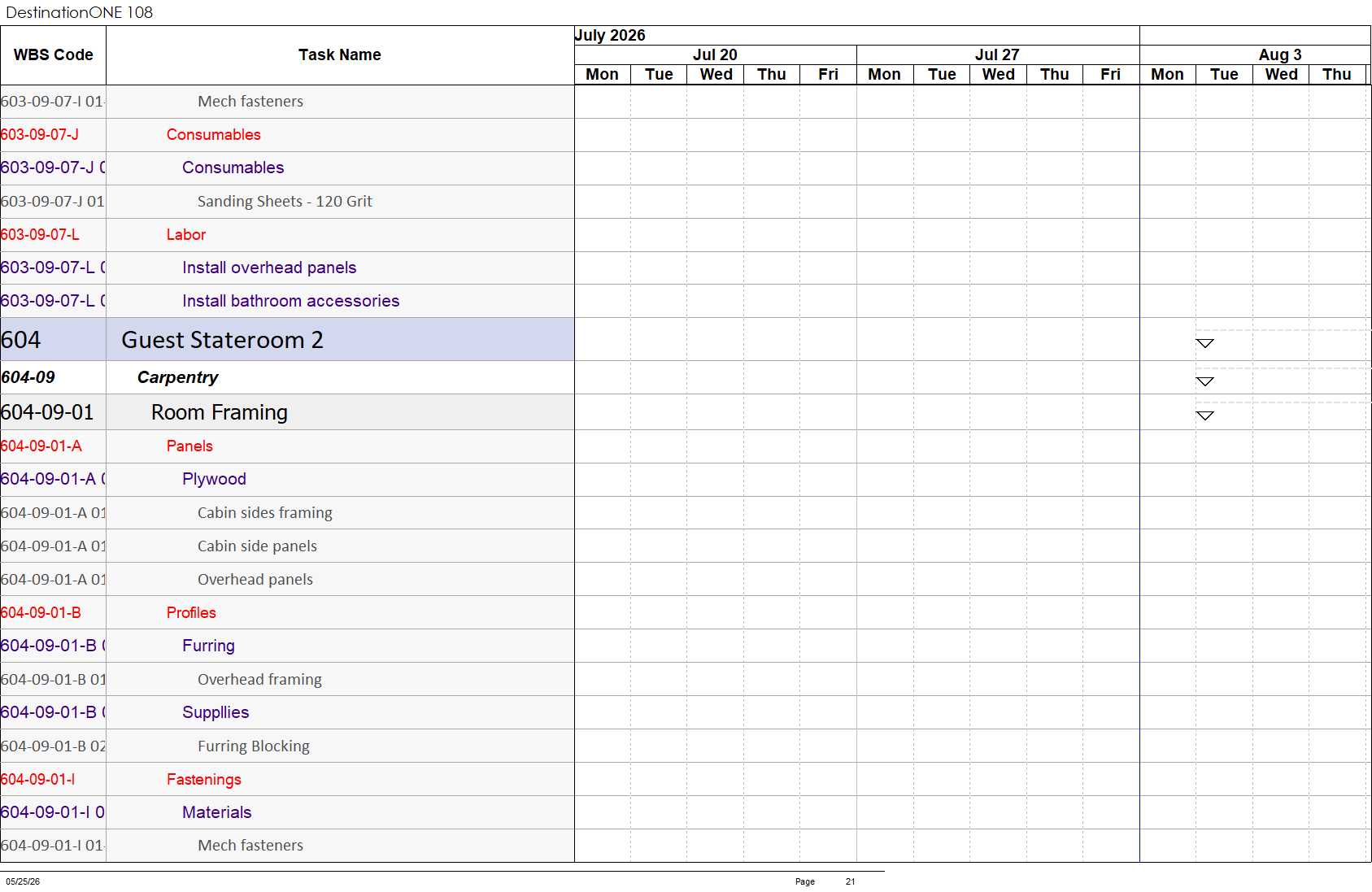The width and height of the screenshot is (1372, 892).
Task: Select the Carpentry task row
Action: pos(340,377)
